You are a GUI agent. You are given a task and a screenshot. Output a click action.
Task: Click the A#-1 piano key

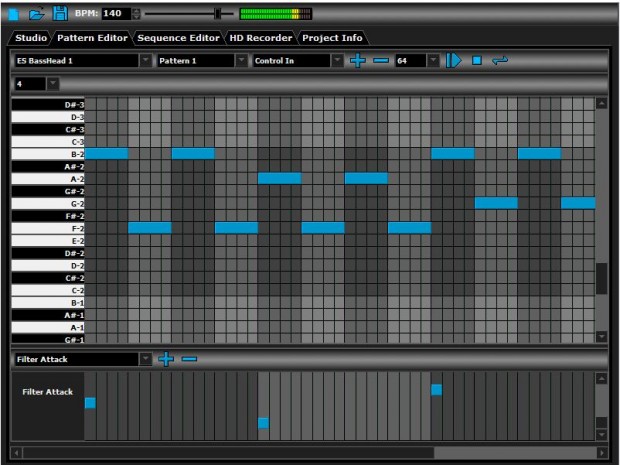48,315
